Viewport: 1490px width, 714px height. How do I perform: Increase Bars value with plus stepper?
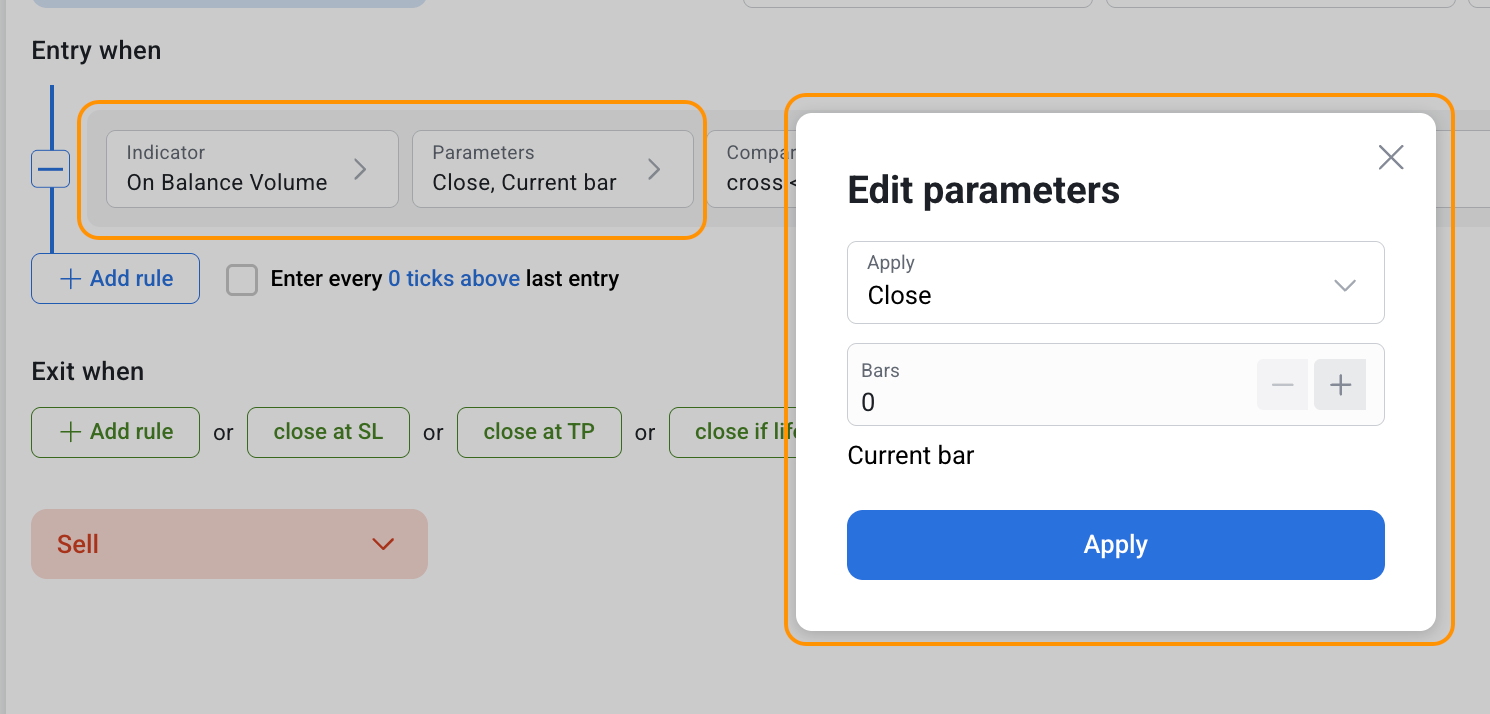1340,386
